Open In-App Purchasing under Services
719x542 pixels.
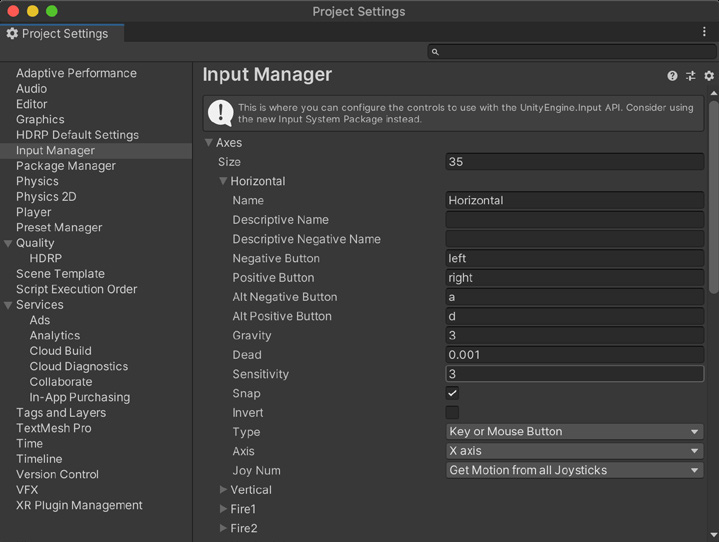(80, 397)
